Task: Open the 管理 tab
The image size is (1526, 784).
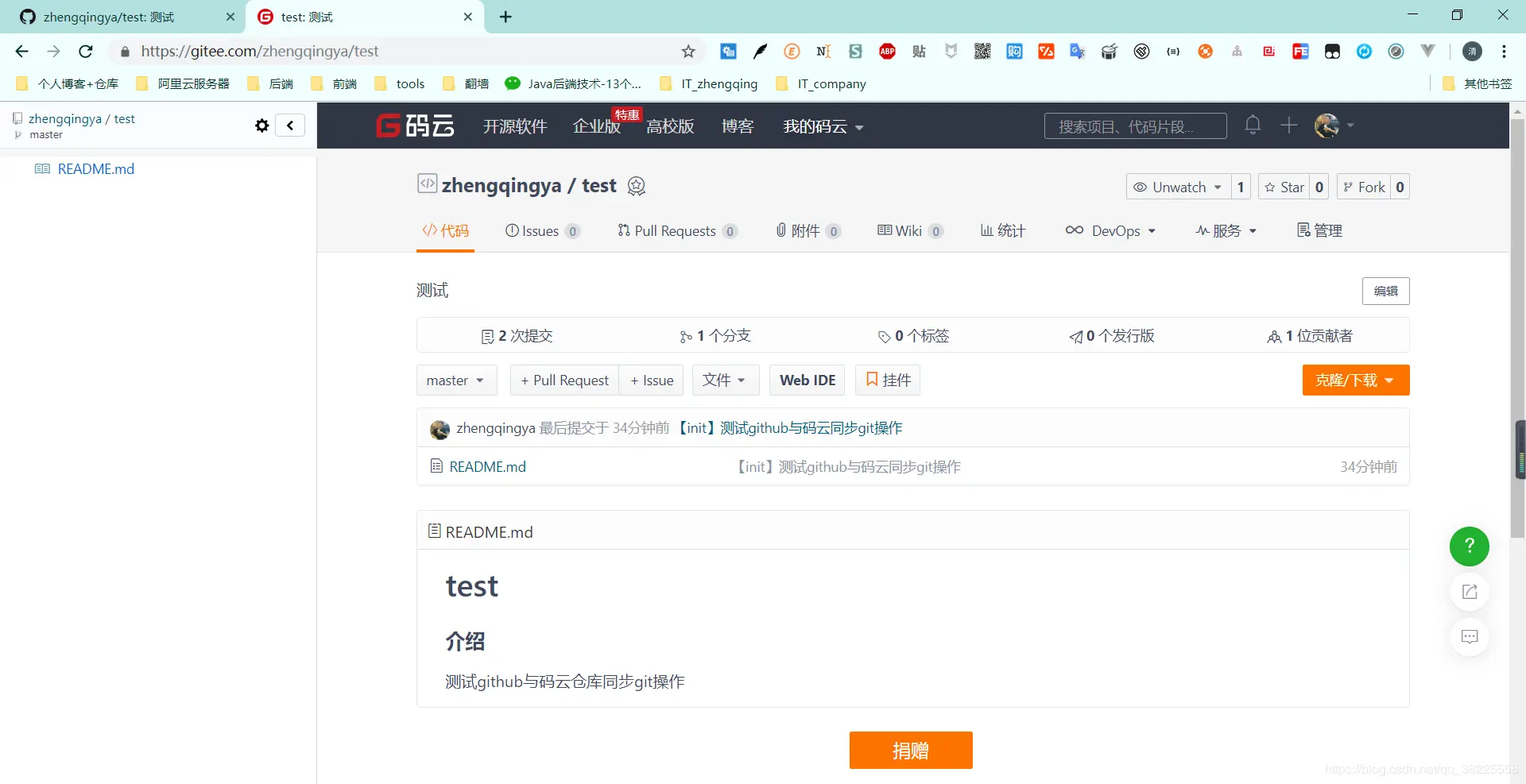Action: (1319, 231)
